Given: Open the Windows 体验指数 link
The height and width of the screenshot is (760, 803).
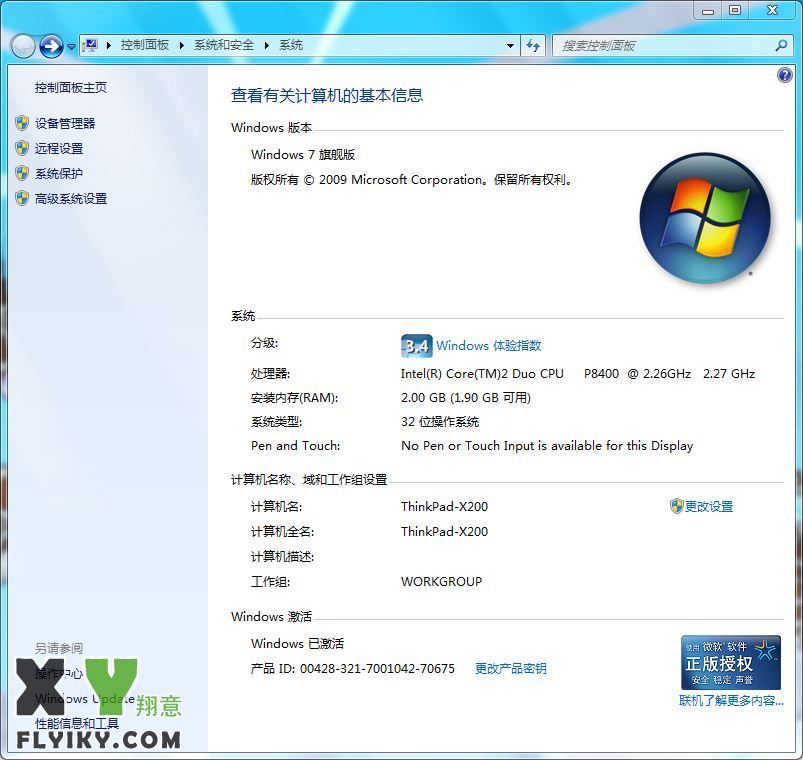Looking at the screenshot, I should 489,346.
